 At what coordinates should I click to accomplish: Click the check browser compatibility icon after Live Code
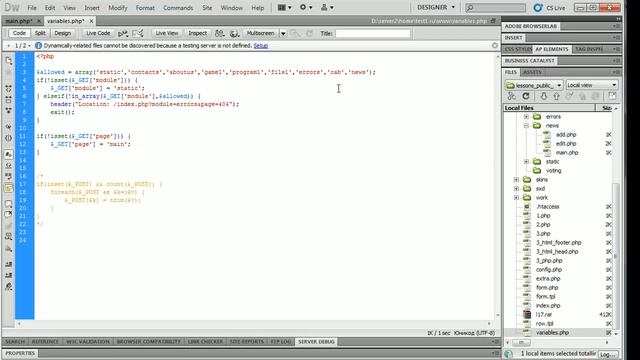pyautogui.click(x=122, y=33)
